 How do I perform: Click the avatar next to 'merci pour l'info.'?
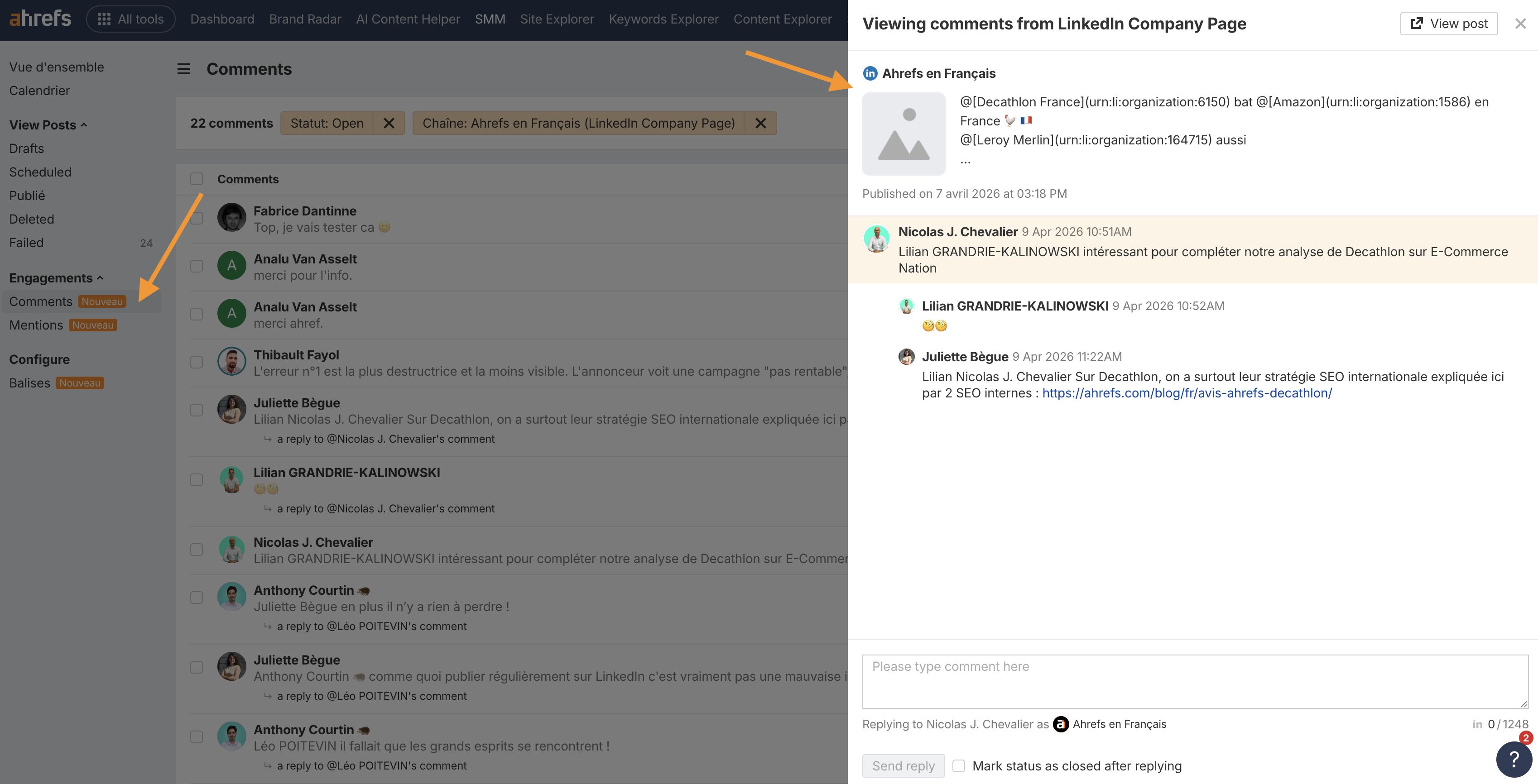232,266
